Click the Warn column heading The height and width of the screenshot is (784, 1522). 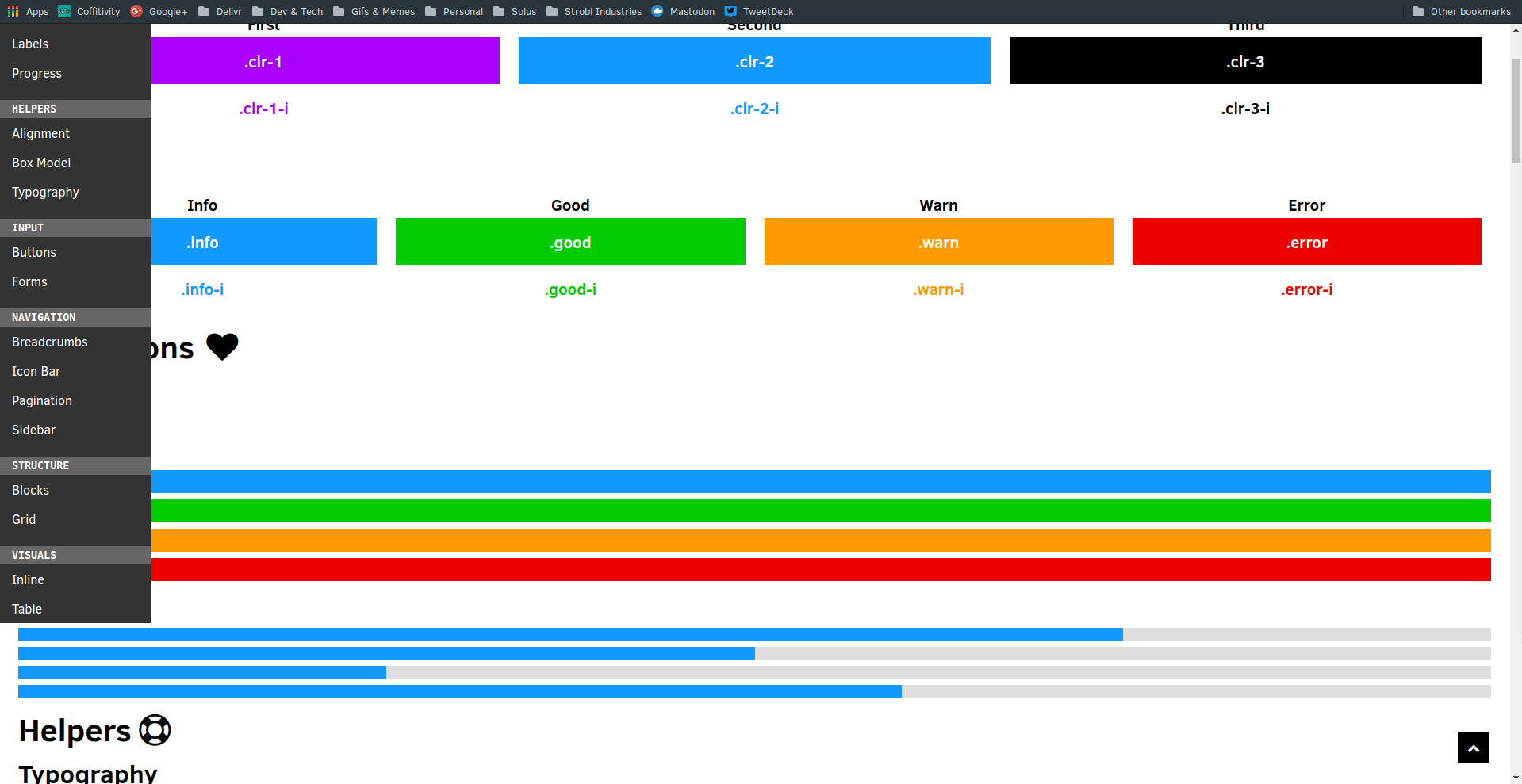[938, 205]
